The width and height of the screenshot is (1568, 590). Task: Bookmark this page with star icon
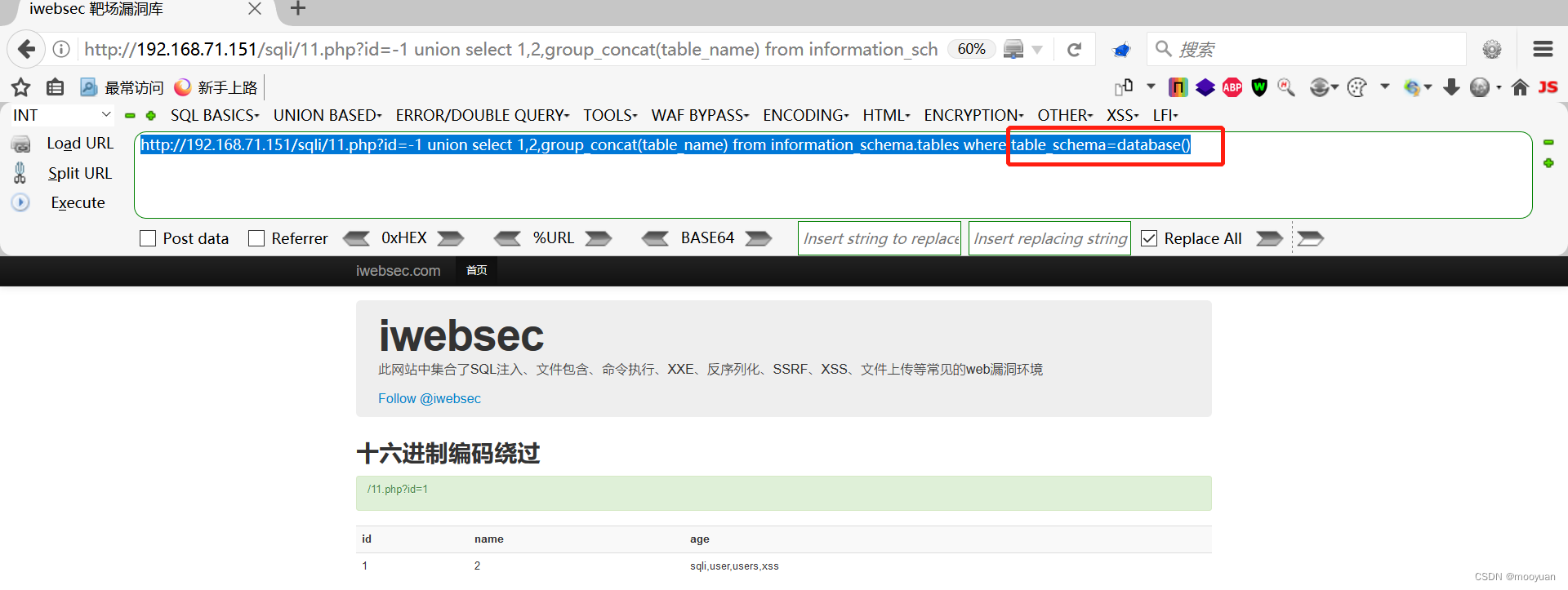(20, 87)
